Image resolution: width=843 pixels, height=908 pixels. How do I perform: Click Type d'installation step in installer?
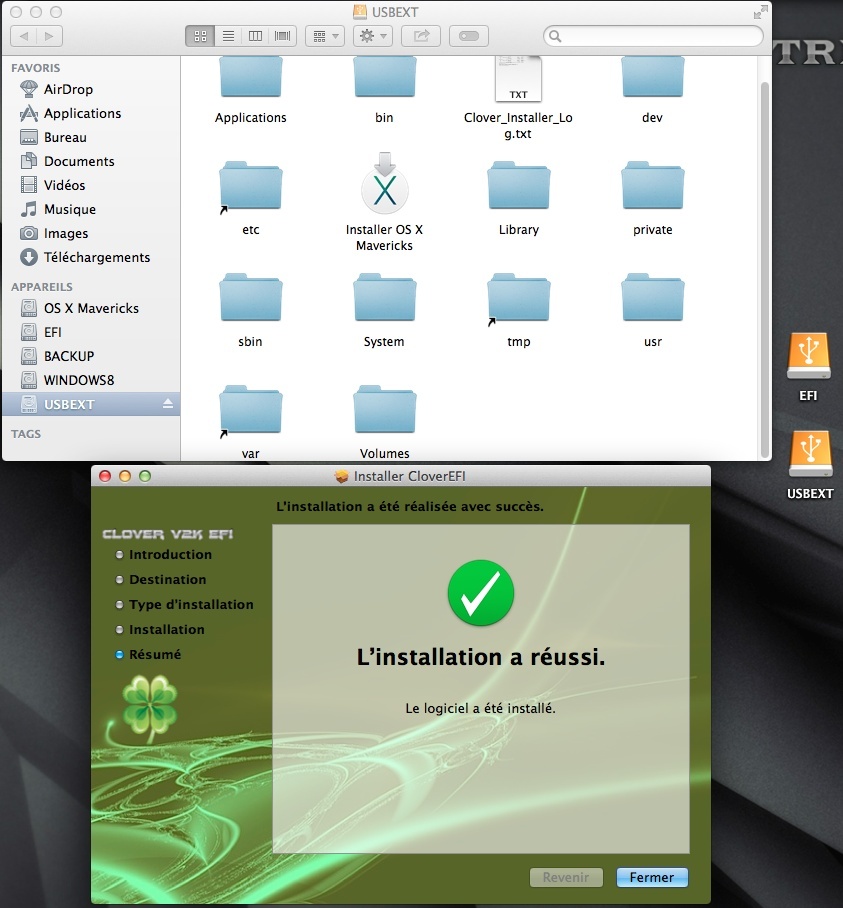(x=185, y=605)
